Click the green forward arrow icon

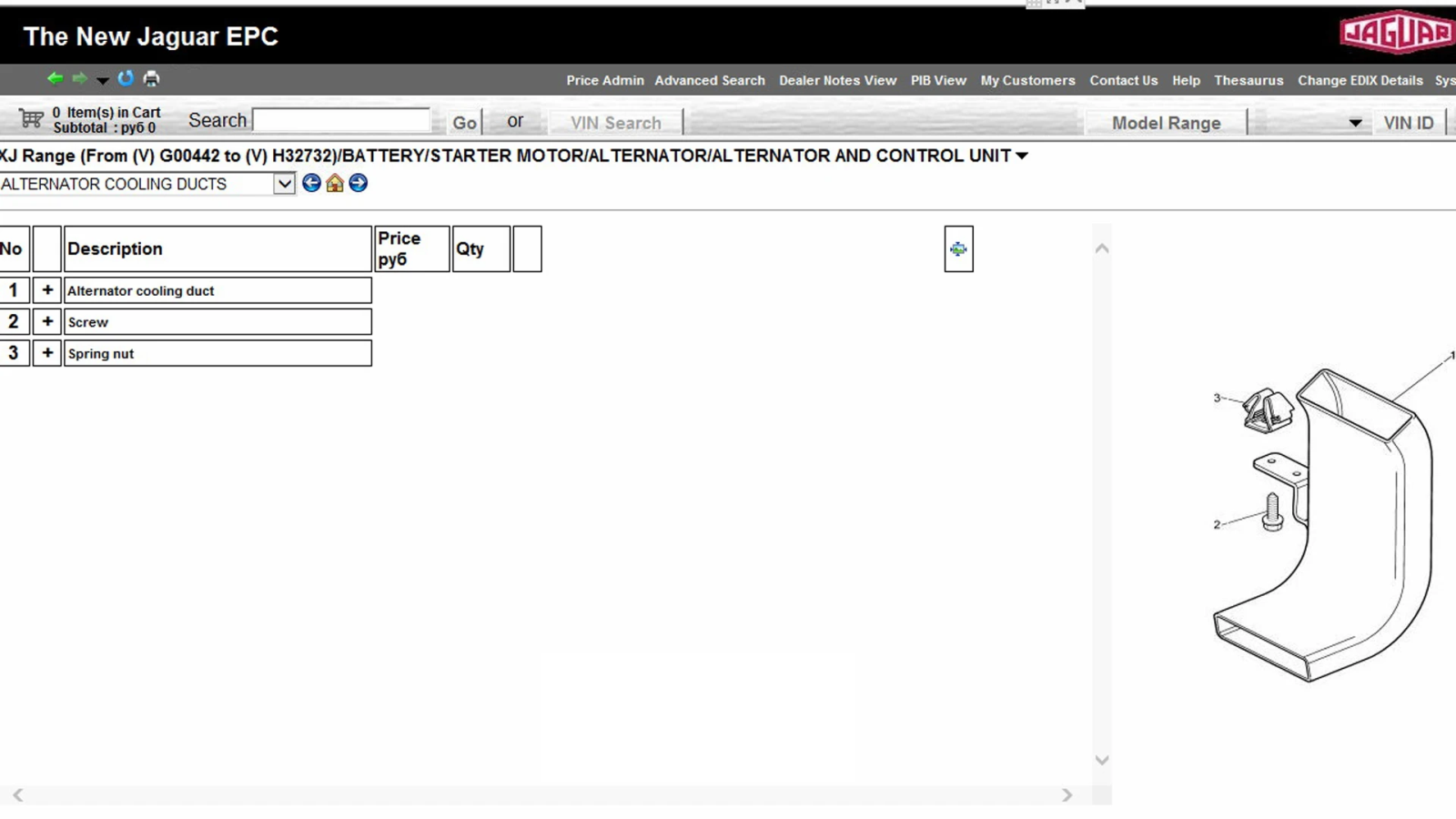click(80, 78)
